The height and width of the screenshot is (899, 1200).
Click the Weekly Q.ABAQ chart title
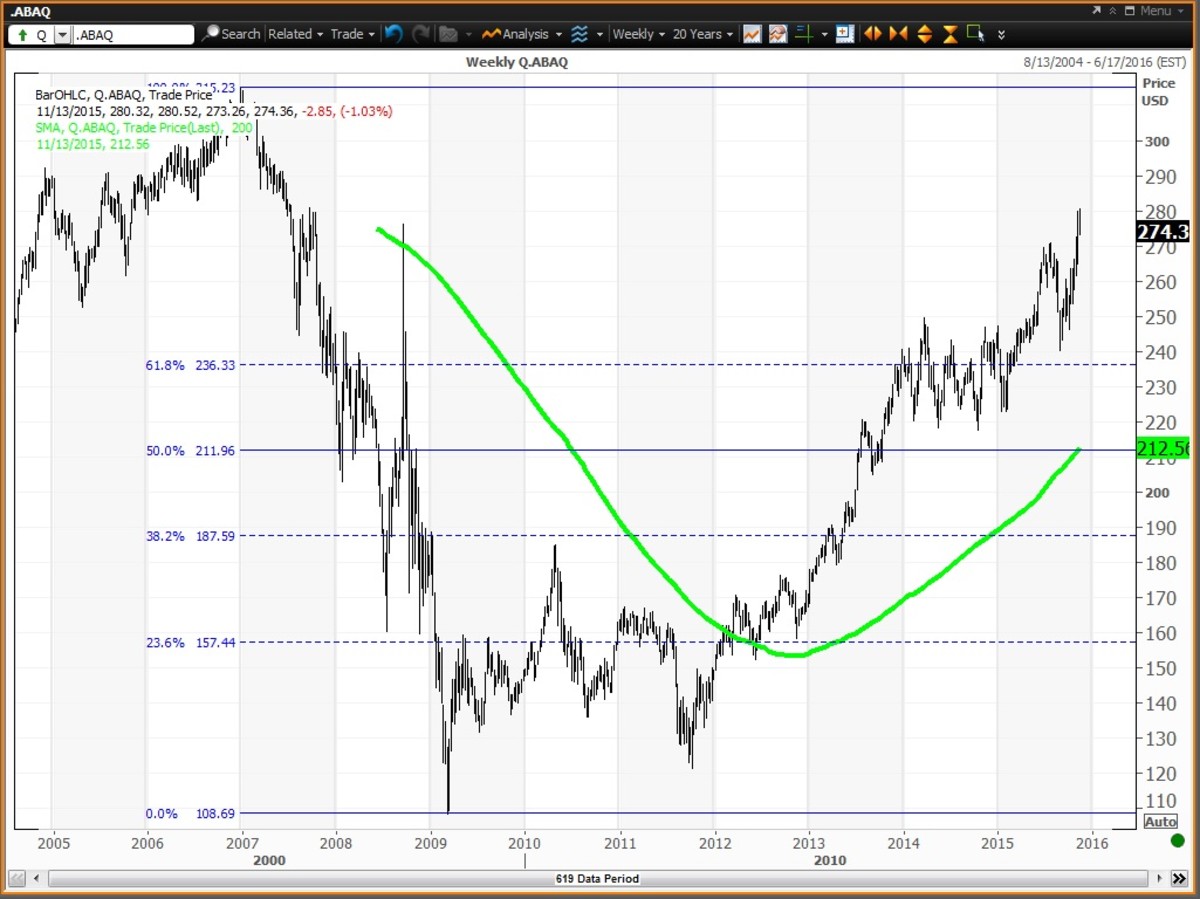click(x=517, y=62)
